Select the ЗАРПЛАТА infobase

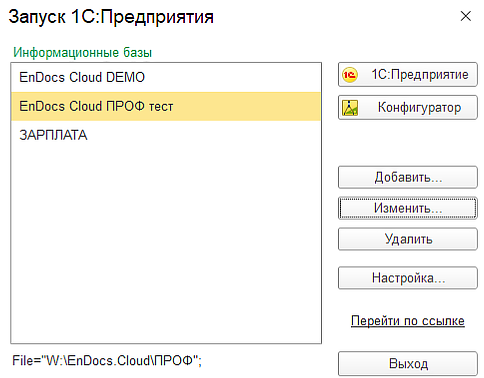tap(166, 135)
